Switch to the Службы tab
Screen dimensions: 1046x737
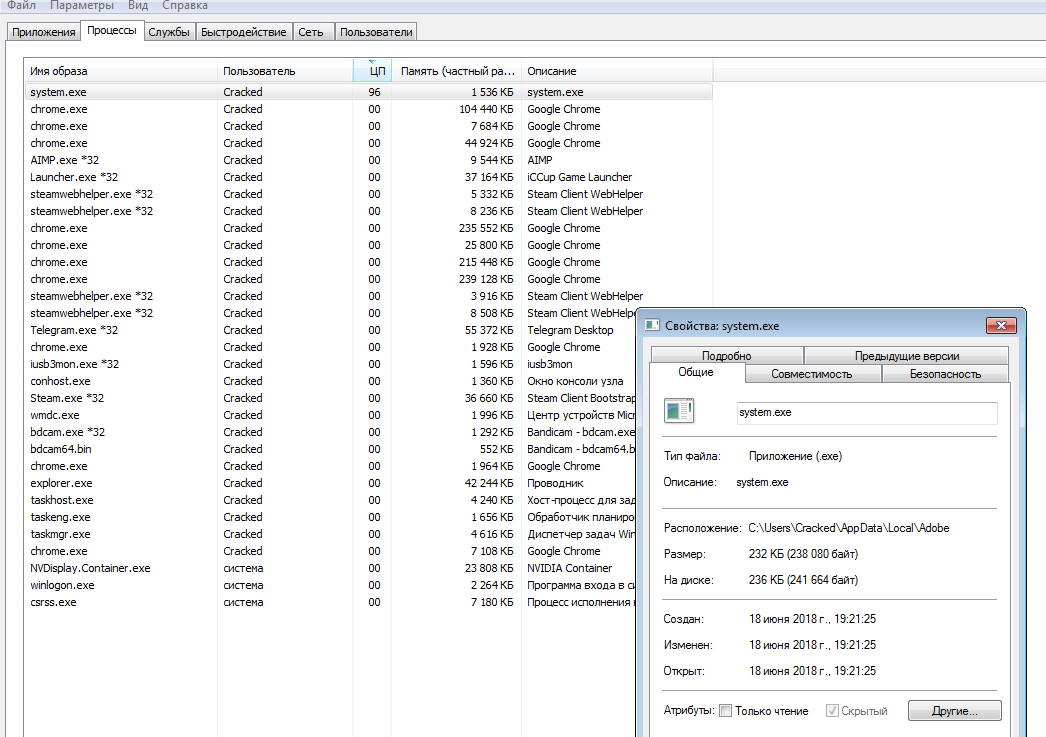point(169,32)
